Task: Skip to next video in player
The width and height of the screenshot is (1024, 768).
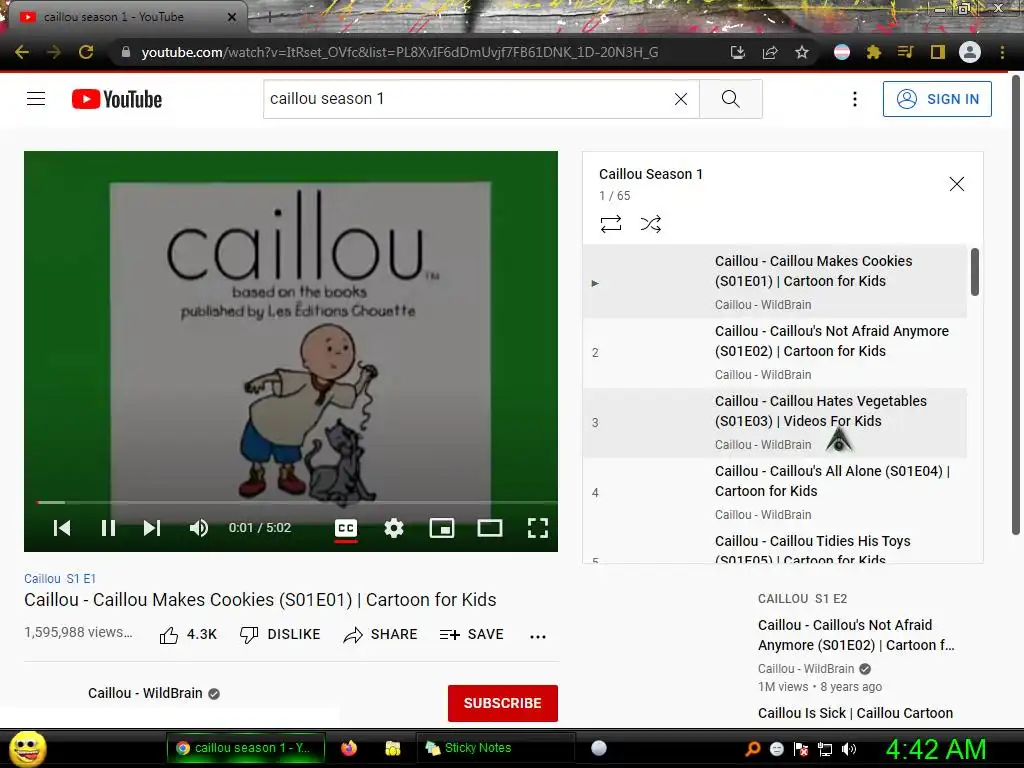Action: 152,528
